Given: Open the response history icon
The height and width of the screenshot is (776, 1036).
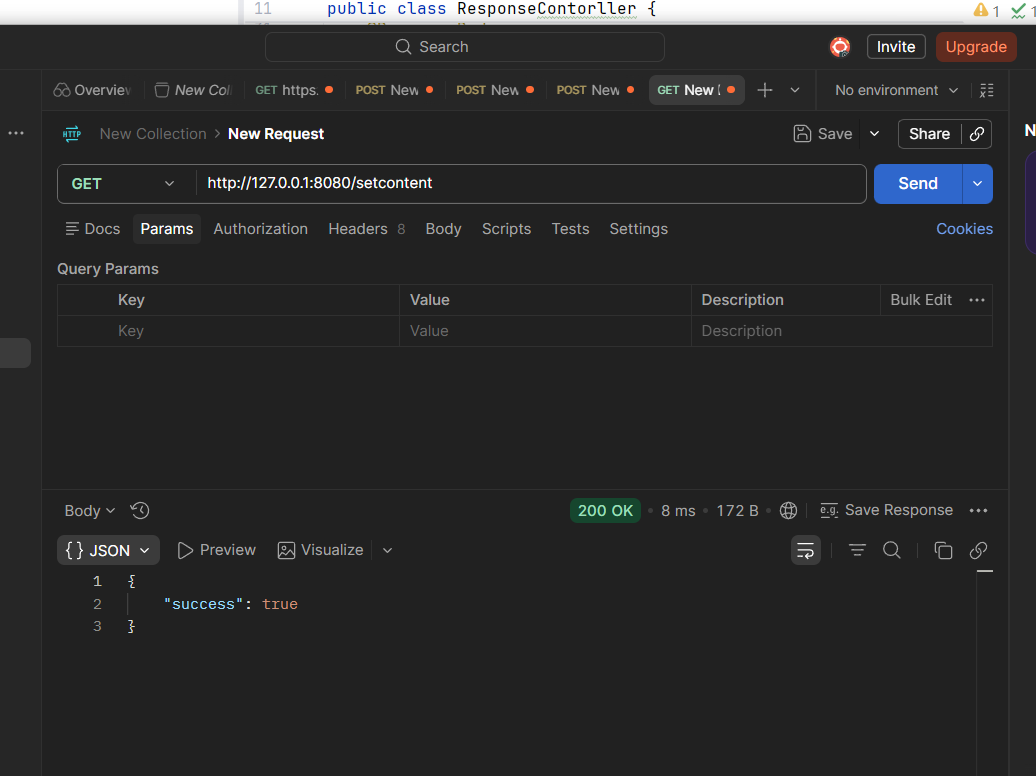Looking at the screenshot, I should [x=139, y=511].
